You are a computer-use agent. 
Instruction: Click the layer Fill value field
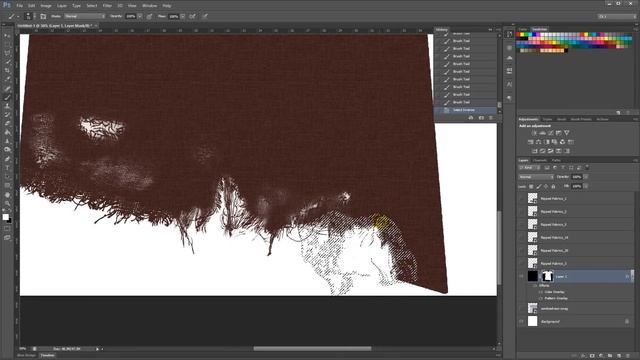coord(576,187)
